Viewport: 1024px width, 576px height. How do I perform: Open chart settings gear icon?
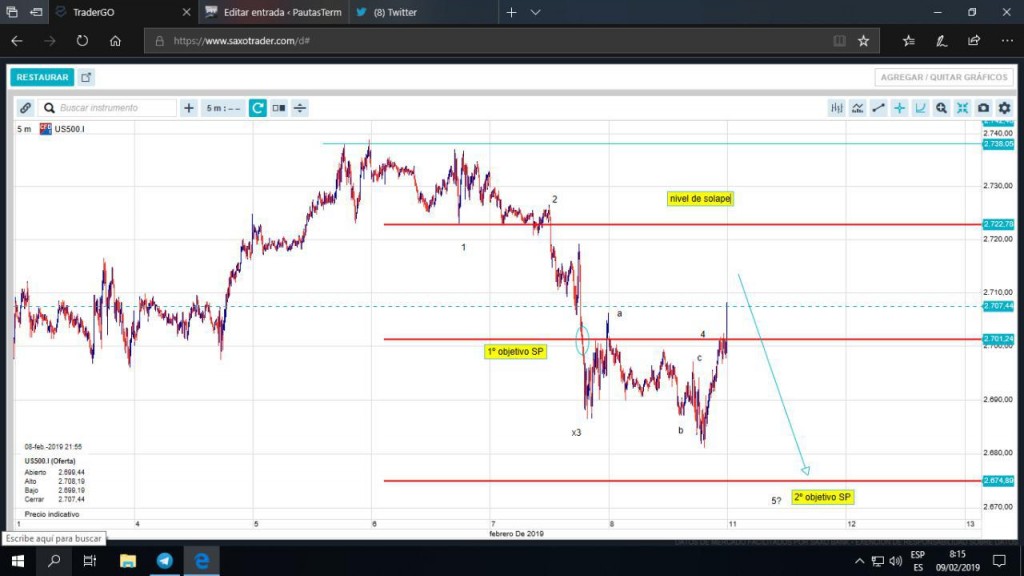1004,108
